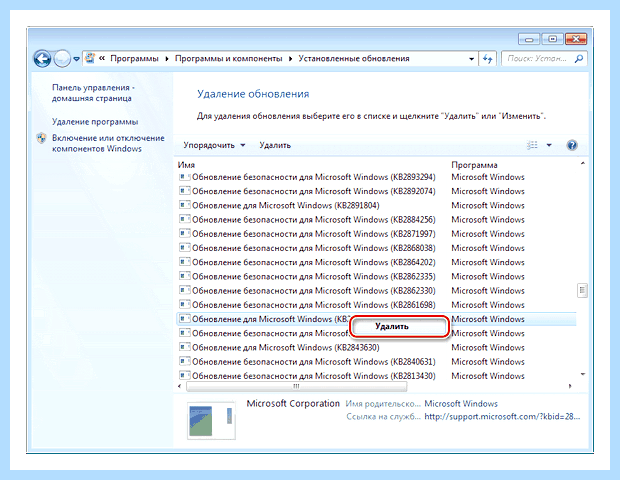Click the vertical scrollbar thumb
Screen dimensions: 620x480
point(582,290)
